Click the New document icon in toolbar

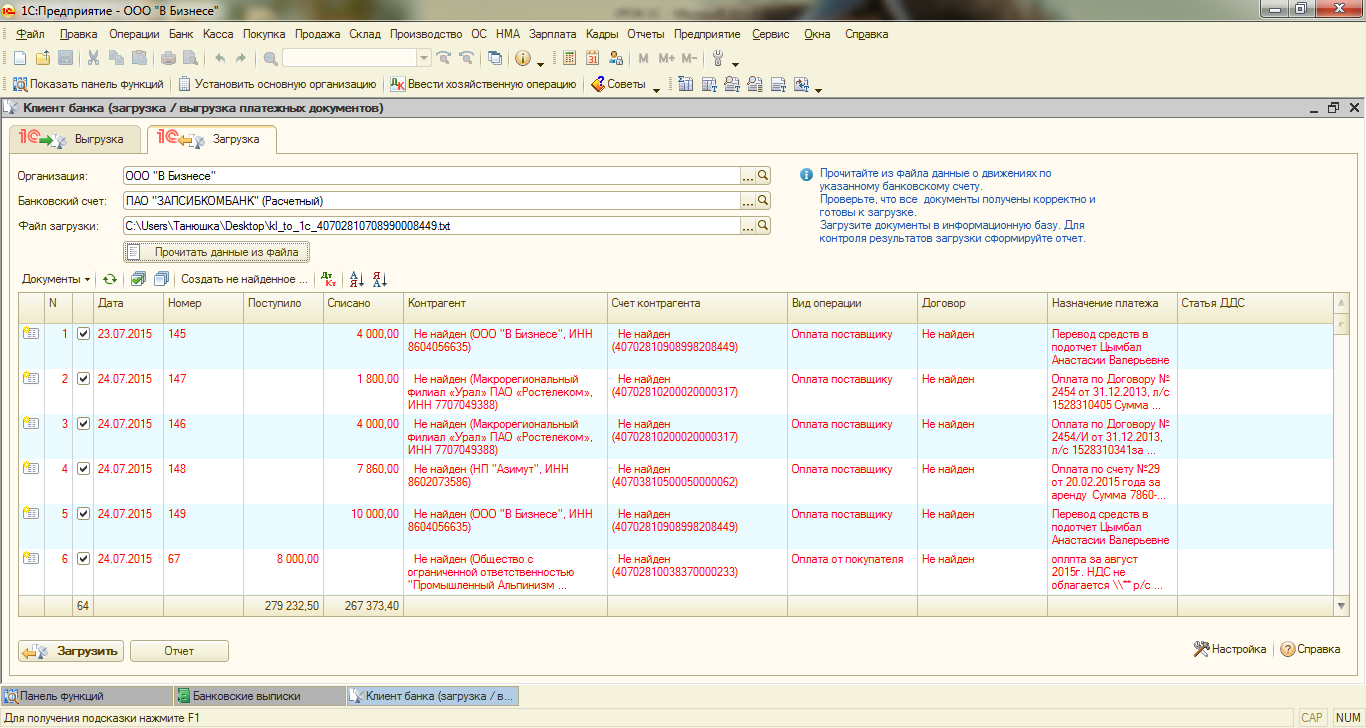pos(20,59)
